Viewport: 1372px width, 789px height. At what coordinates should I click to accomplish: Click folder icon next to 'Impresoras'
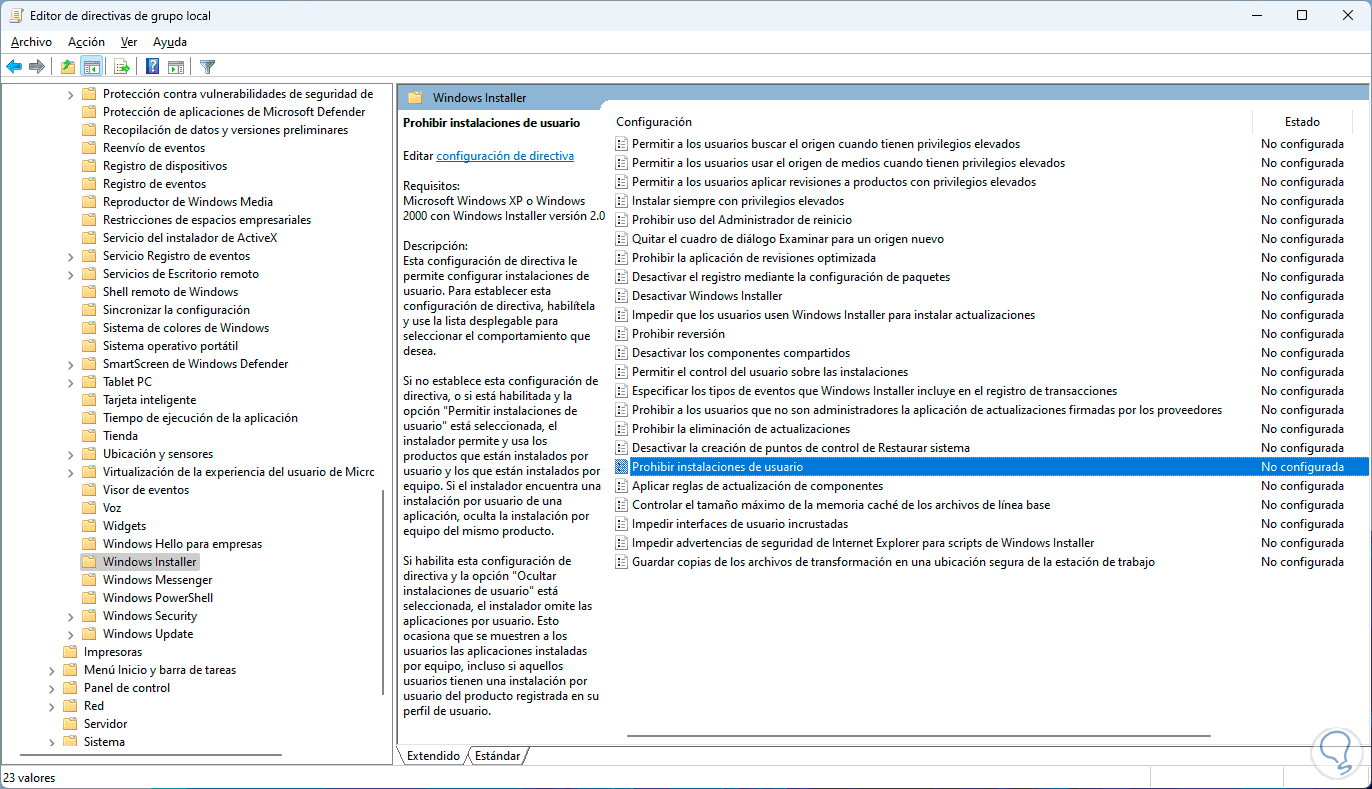click(70, 652)
